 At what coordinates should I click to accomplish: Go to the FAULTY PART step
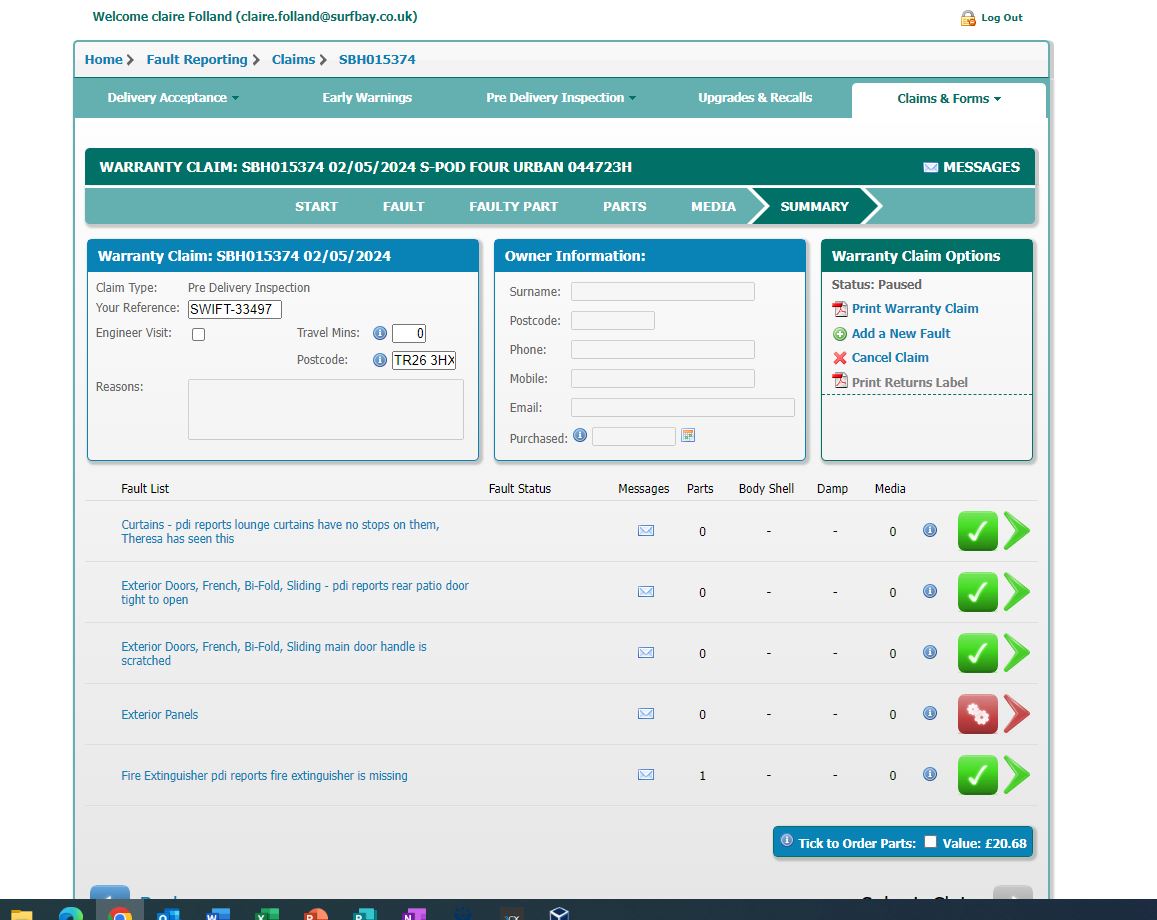(x=513, y=206)
